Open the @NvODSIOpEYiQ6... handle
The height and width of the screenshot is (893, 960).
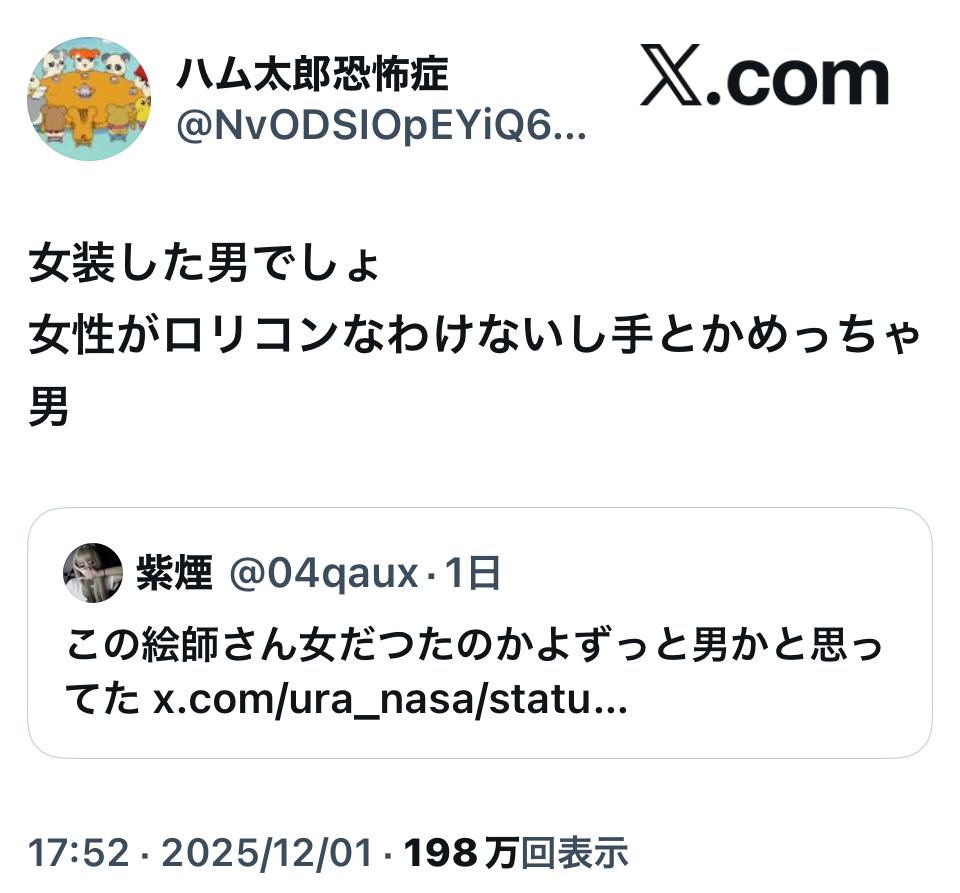pyautogui.click(x=381, y=126)
